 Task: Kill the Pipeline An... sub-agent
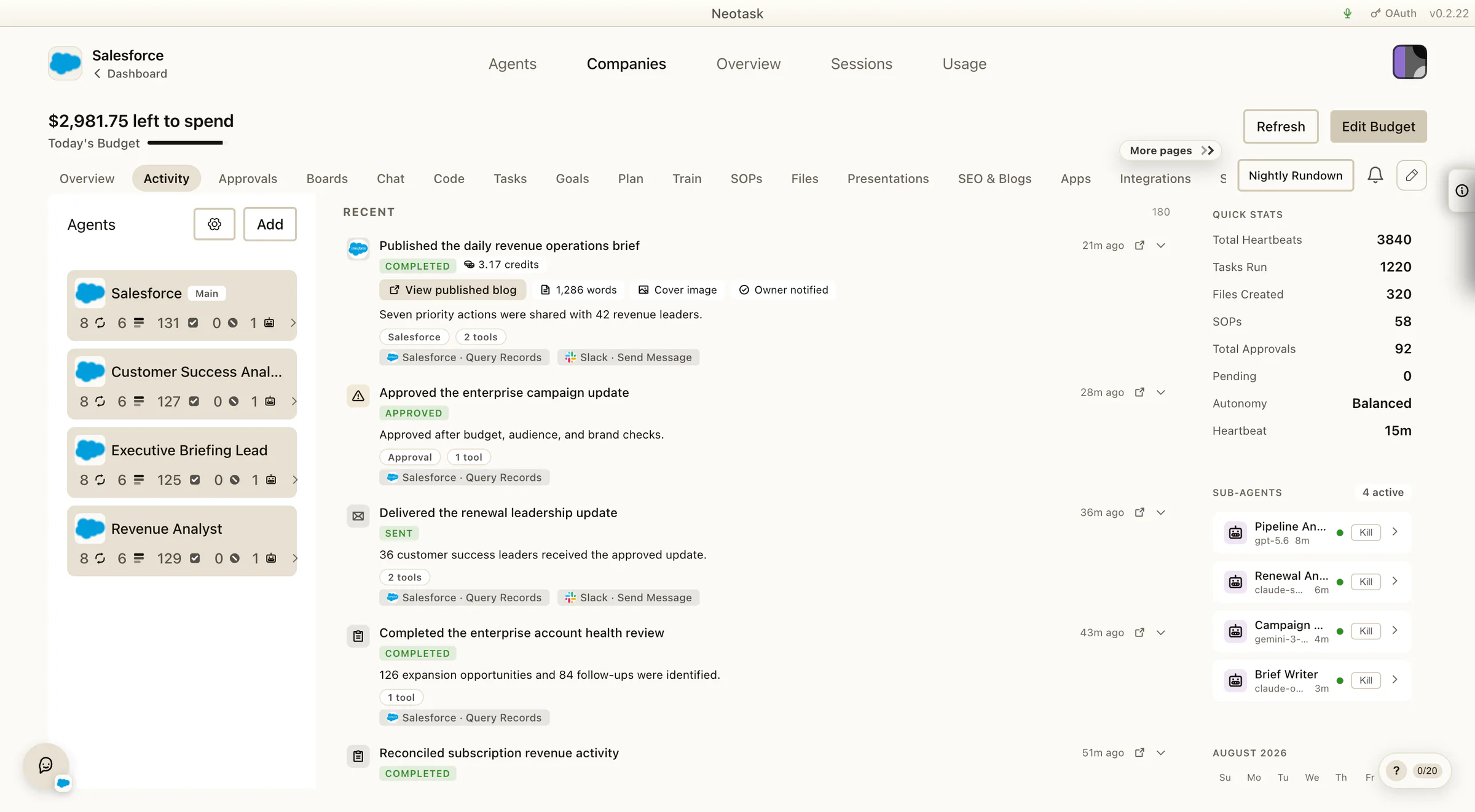pos(1366,533)
